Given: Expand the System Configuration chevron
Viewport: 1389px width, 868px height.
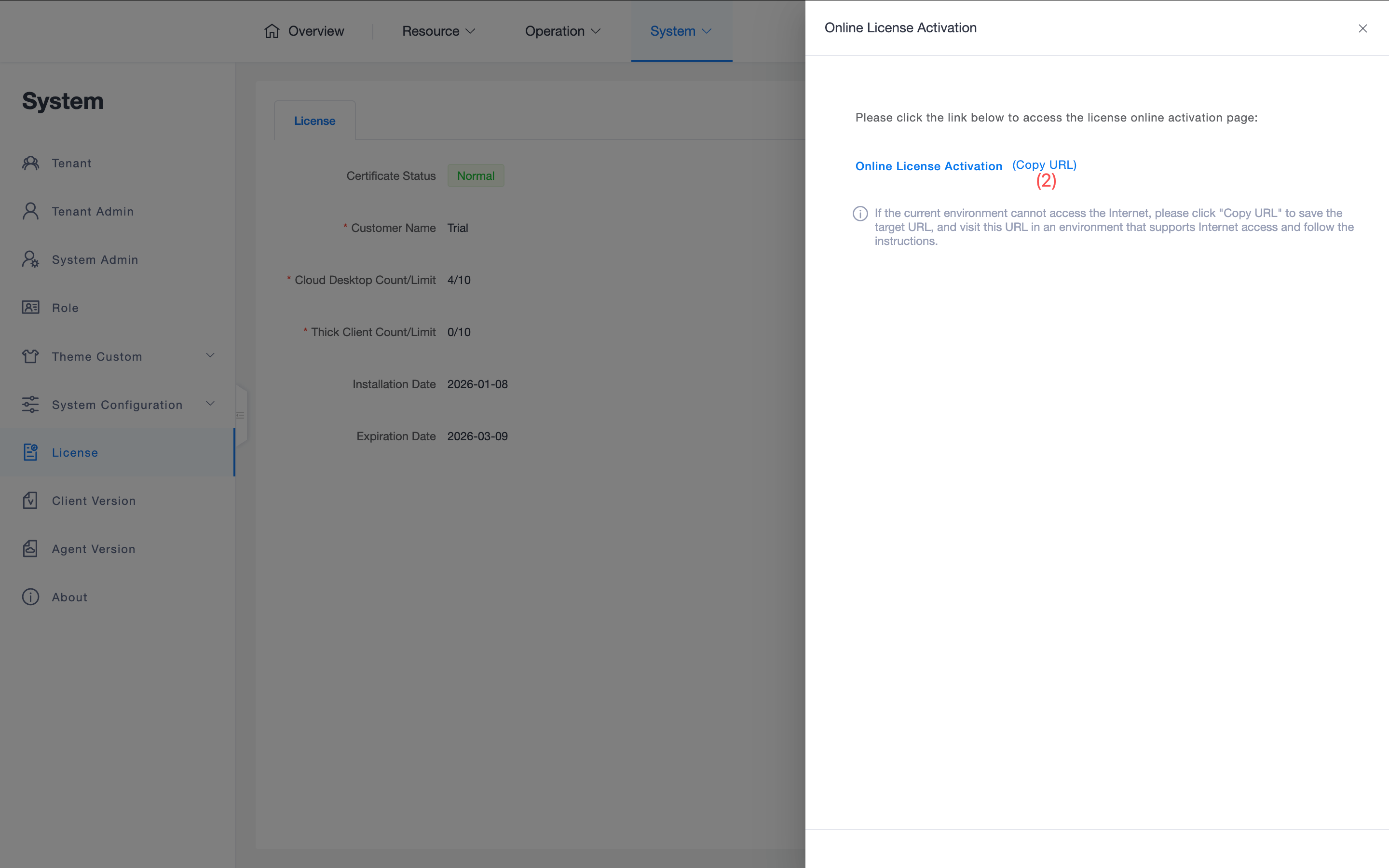Looking at the screenshot, I should (x=210, y=404).
